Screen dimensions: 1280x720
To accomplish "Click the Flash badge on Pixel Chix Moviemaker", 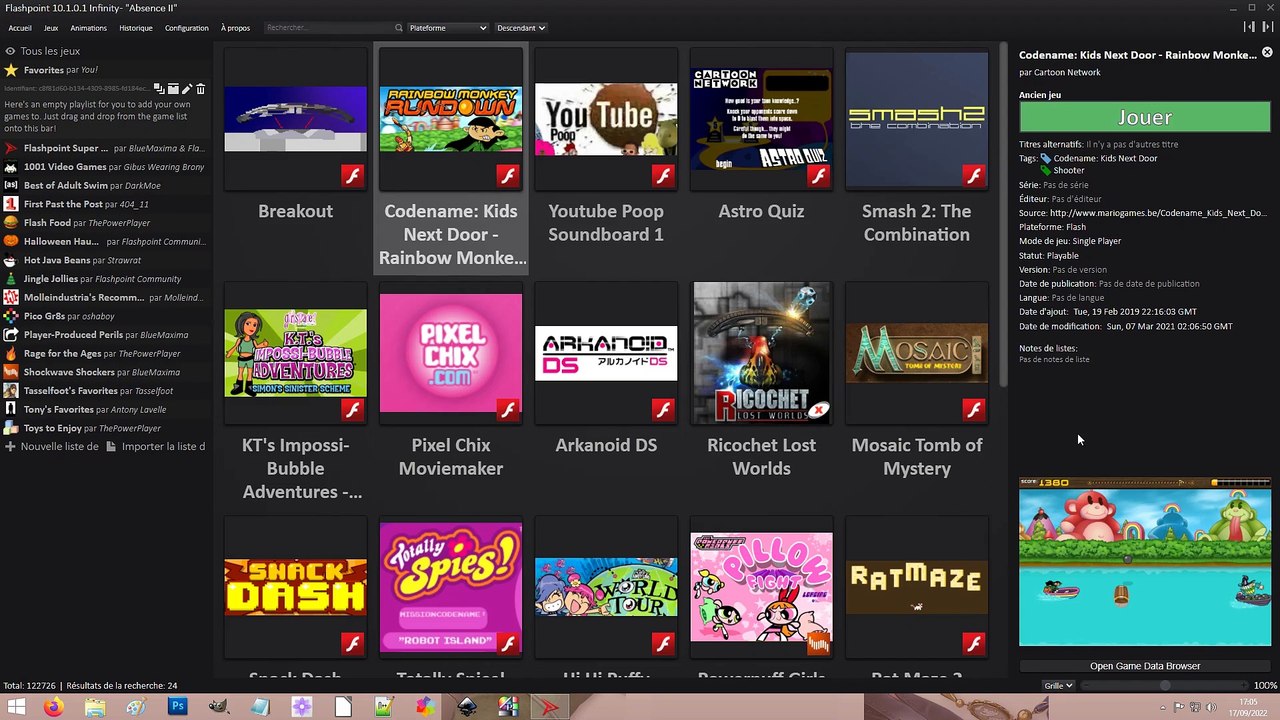I will 507,410.
